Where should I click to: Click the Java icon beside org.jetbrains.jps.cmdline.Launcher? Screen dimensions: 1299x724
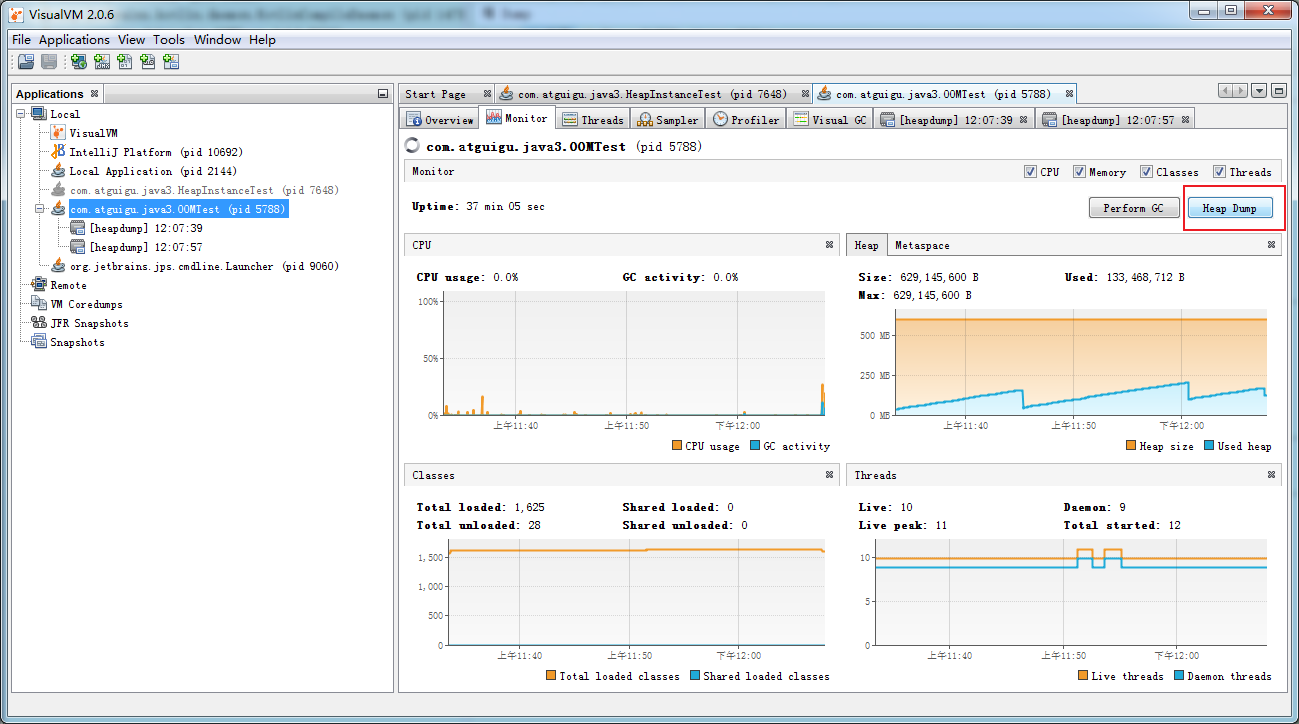point(58,266)
